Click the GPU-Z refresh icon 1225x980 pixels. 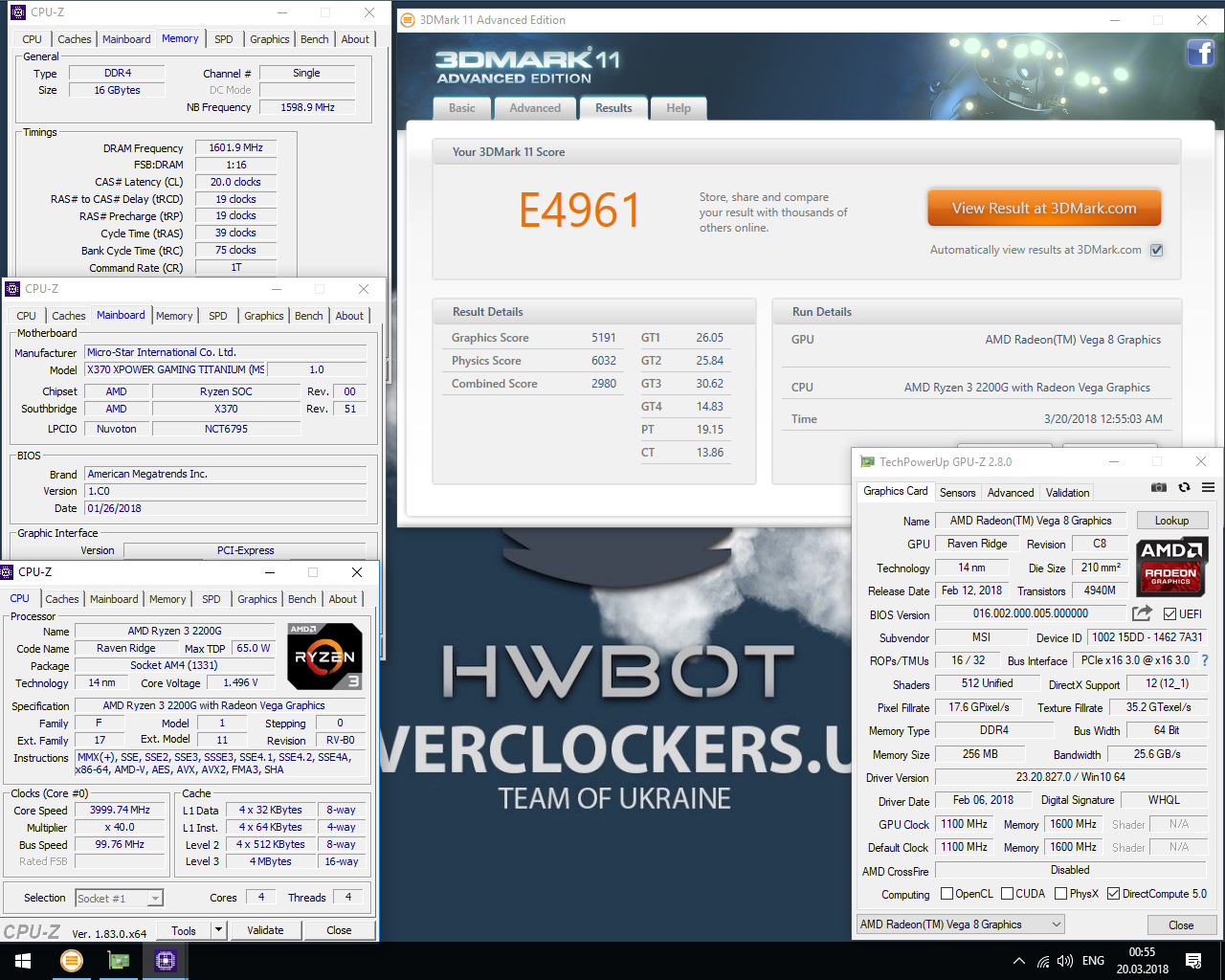click(x=1184, y=487)
